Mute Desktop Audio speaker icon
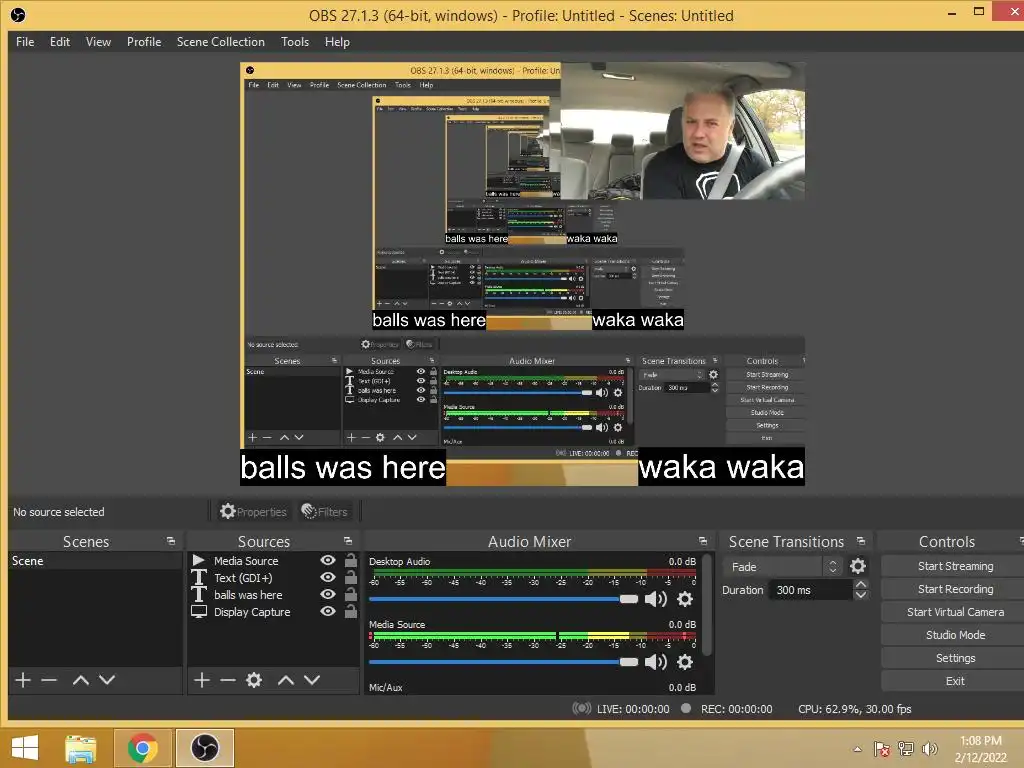 [655, 599]
